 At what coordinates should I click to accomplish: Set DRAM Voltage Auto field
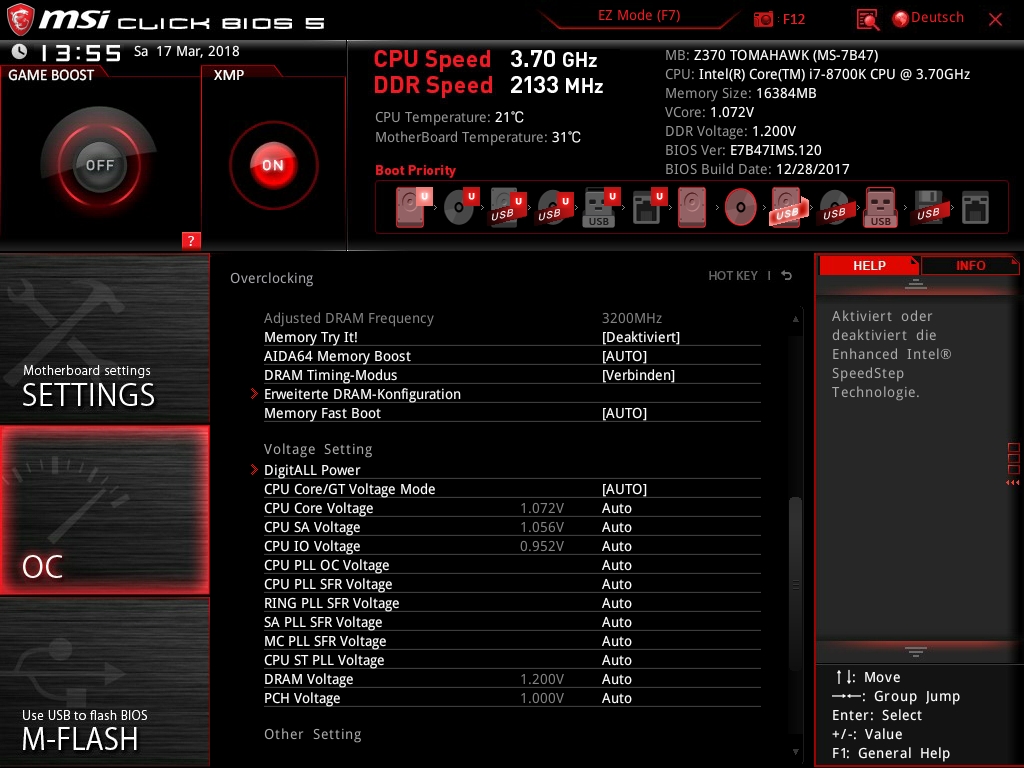[616, 679]
